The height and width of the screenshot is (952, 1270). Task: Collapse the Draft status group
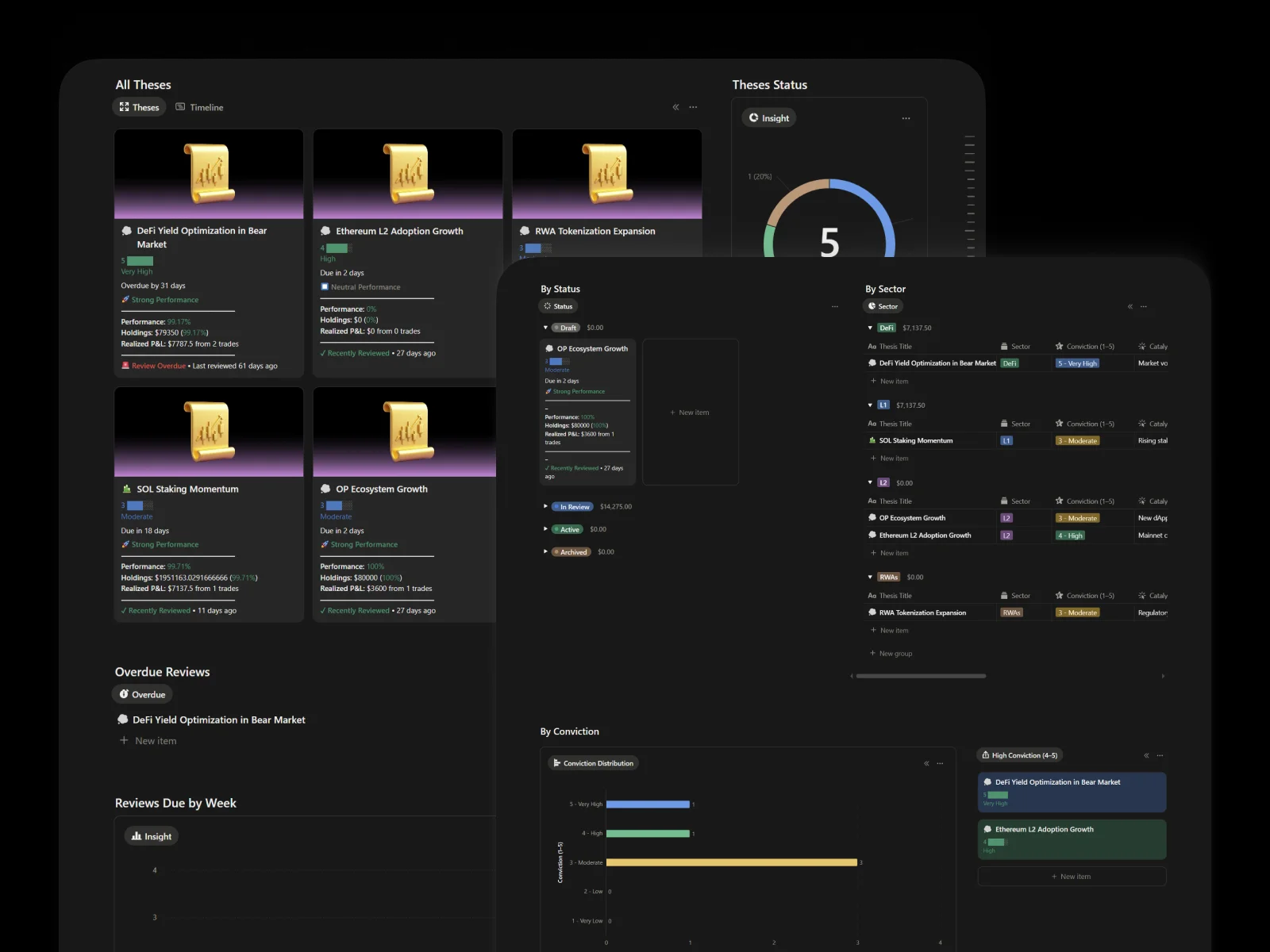tap(545, 328)
